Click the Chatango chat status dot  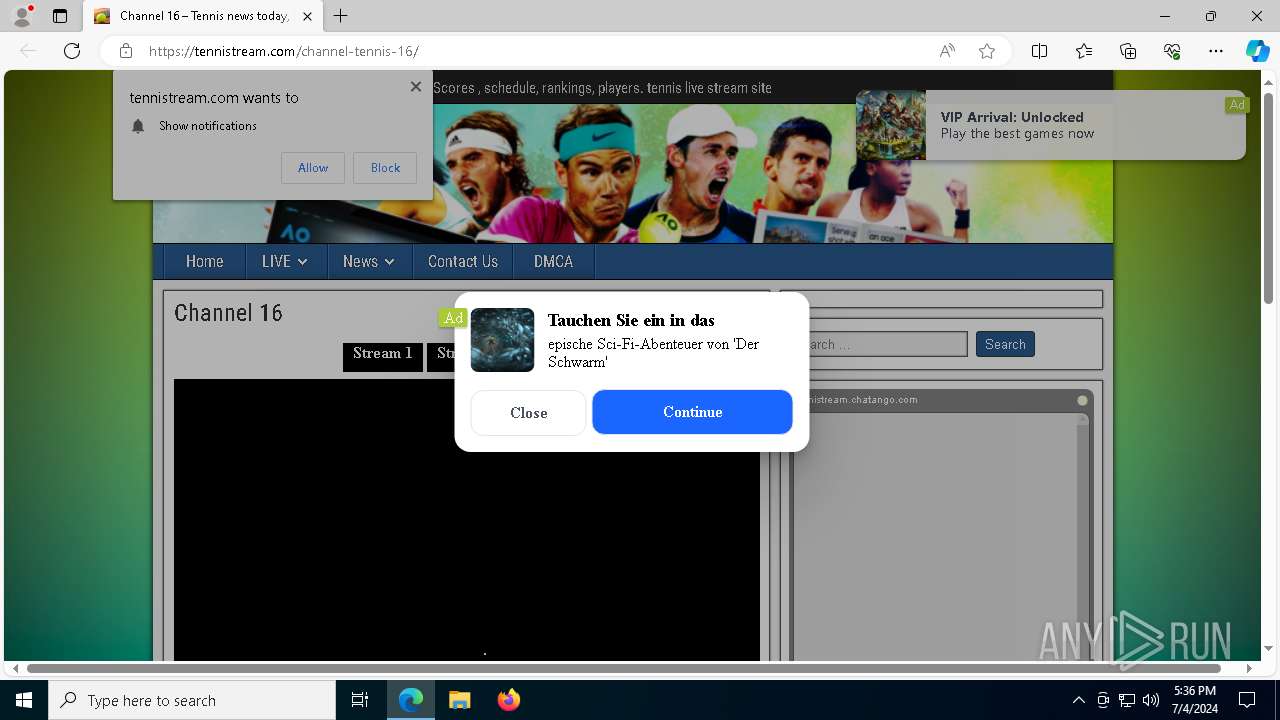pyautogui.click(x=1082, y=400)
